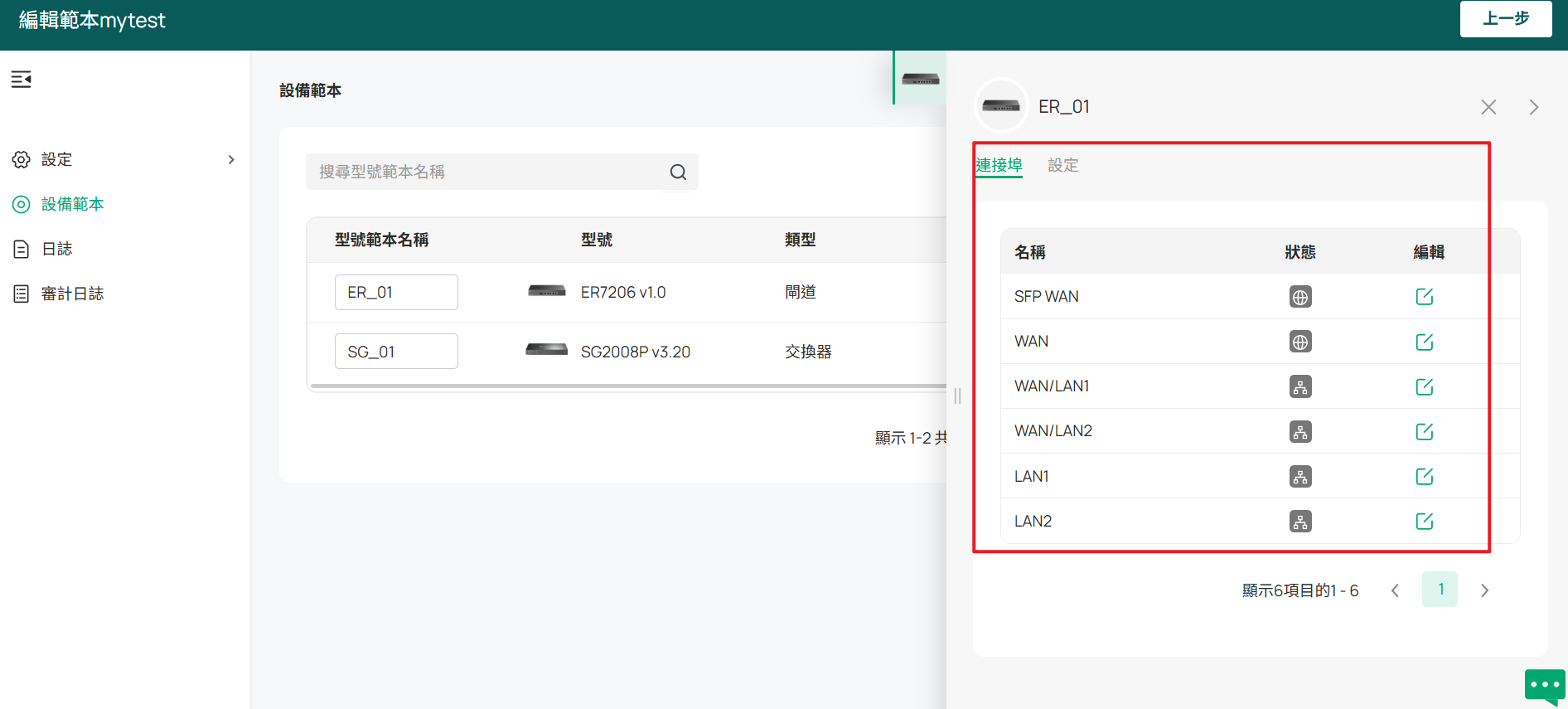Click the ER7206 router device image

click(547, 291)
